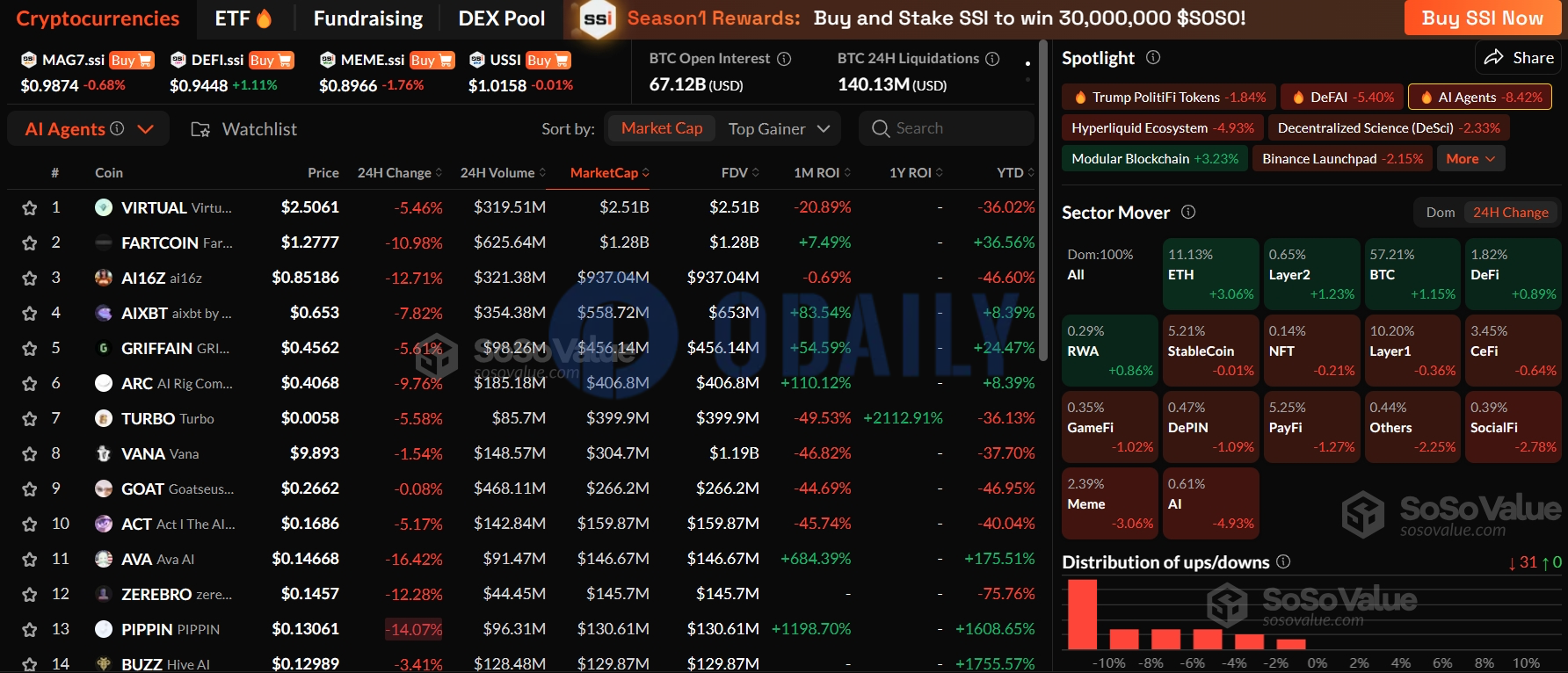Click the flame icon beside ETF
Screen dimensions: 1568x673
click(264, 18)
